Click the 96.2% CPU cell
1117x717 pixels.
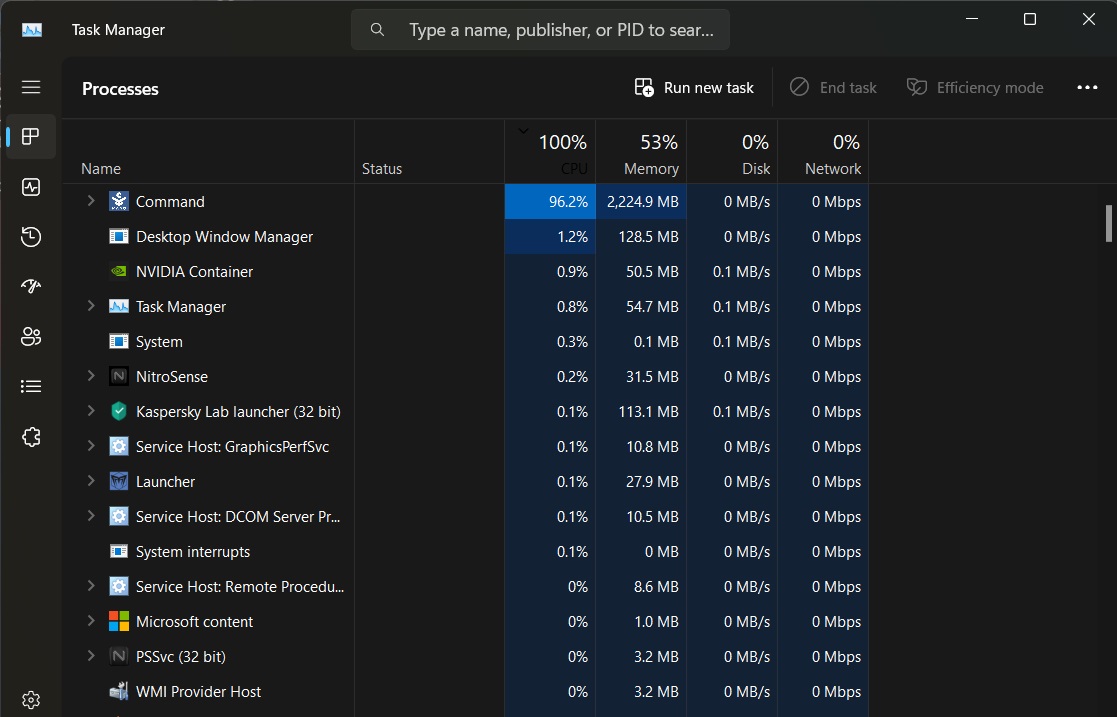coord(550,202)
